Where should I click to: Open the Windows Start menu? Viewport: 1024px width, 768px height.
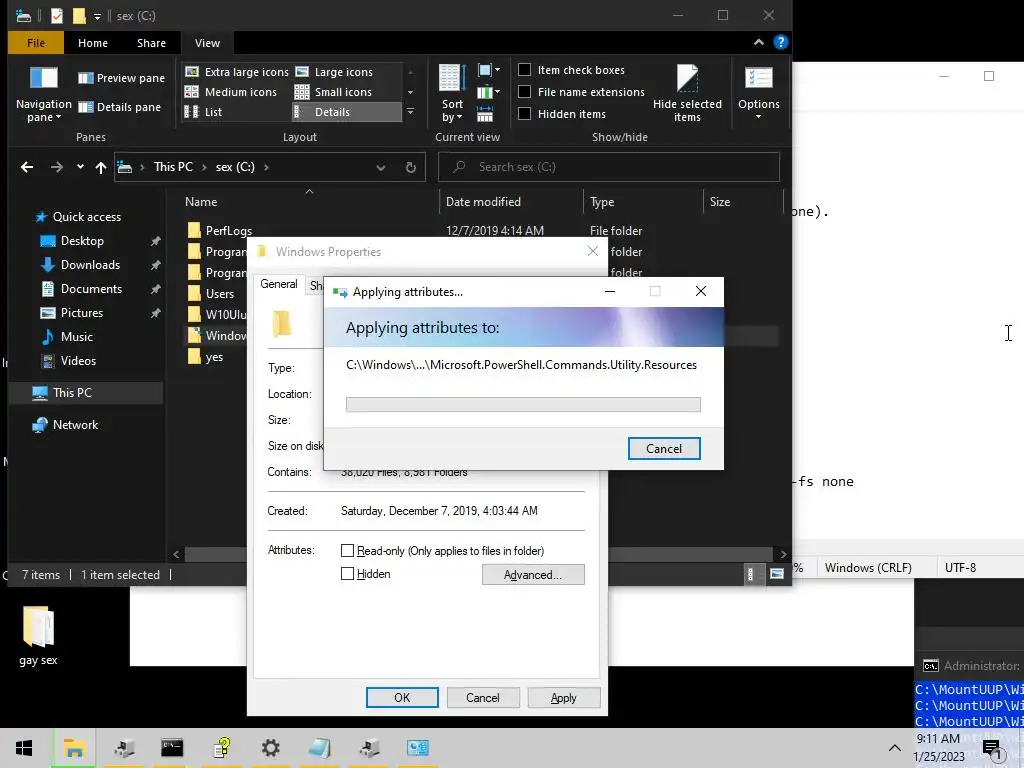pyautogui.click(x=24, y=748)
